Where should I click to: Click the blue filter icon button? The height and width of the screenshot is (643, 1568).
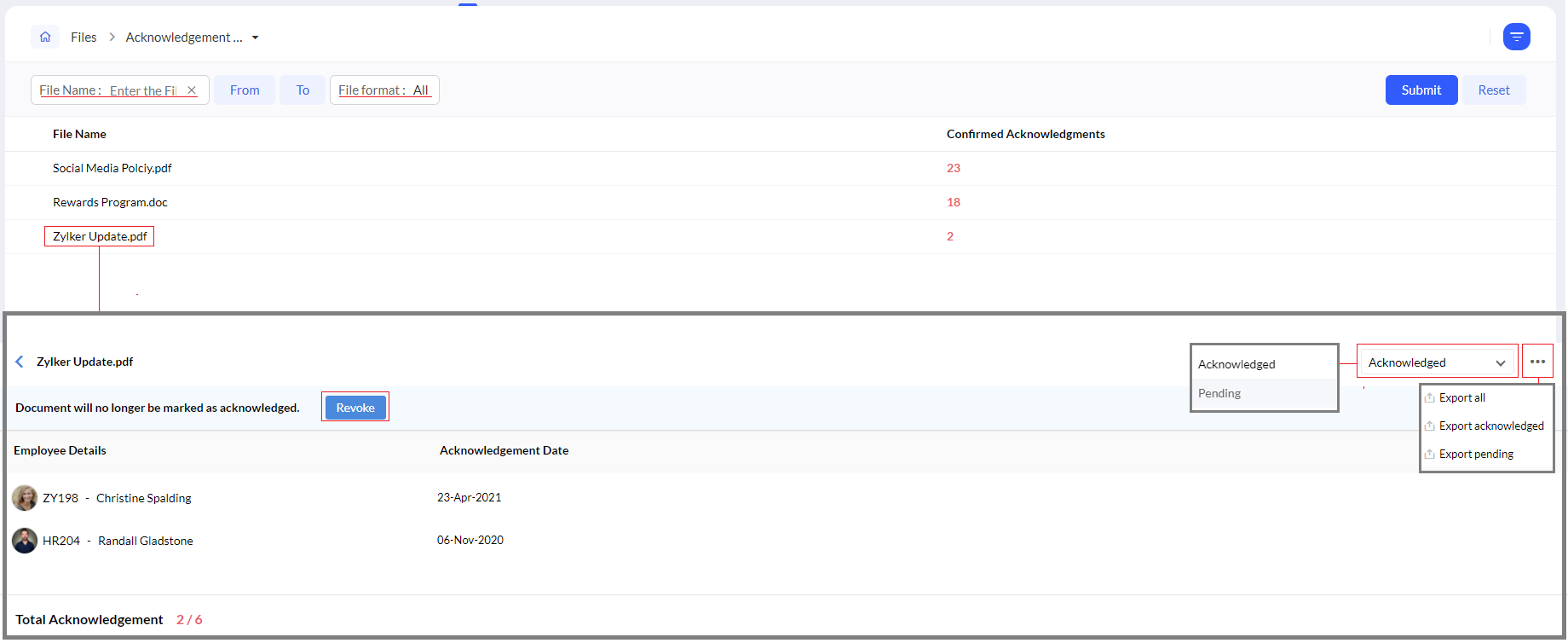(1516, 37)
